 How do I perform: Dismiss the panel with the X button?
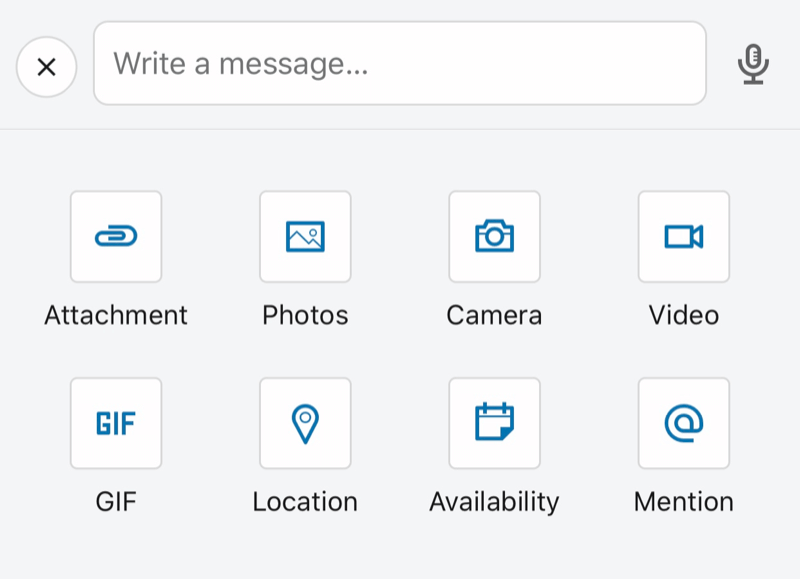click(x=46, y=66)
